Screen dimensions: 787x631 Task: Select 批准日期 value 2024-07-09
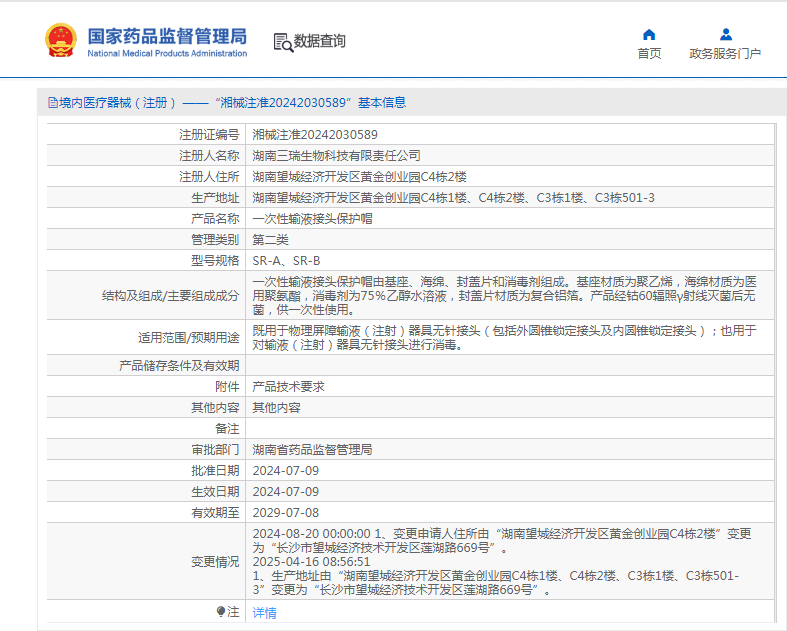(x=286, y=471)
